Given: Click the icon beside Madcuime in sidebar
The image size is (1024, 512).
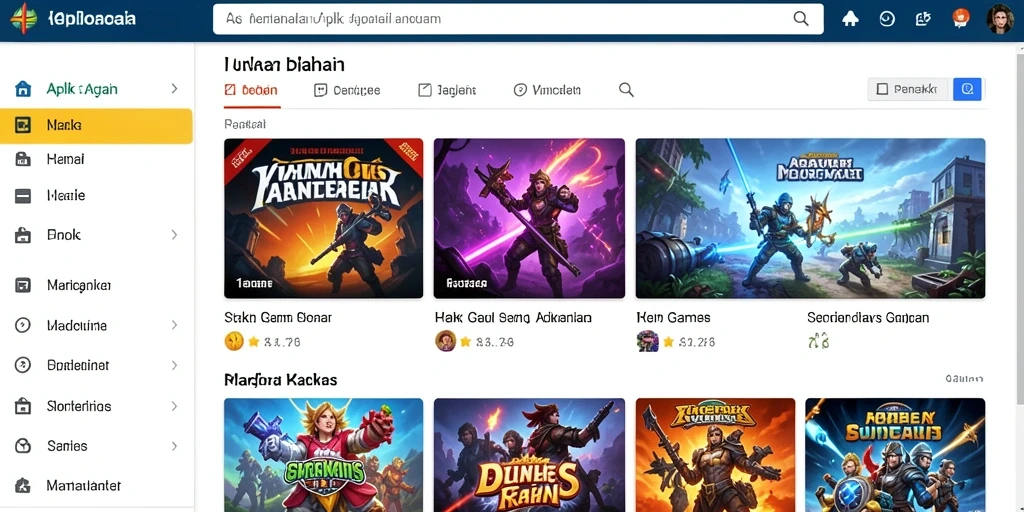Looking at the screenshot, I should pyautogui.click(x=23, y=325).
